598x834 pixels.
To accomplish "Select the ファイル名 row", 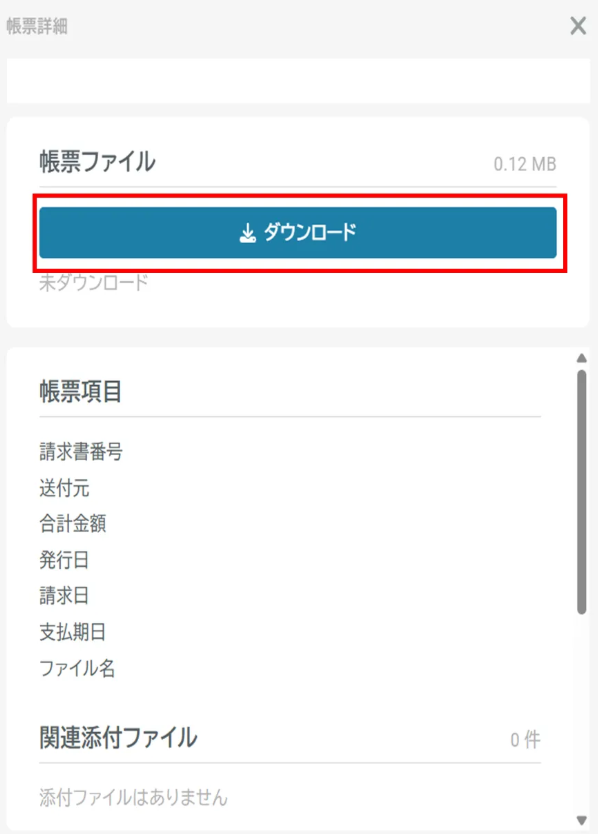I will 290,668.
